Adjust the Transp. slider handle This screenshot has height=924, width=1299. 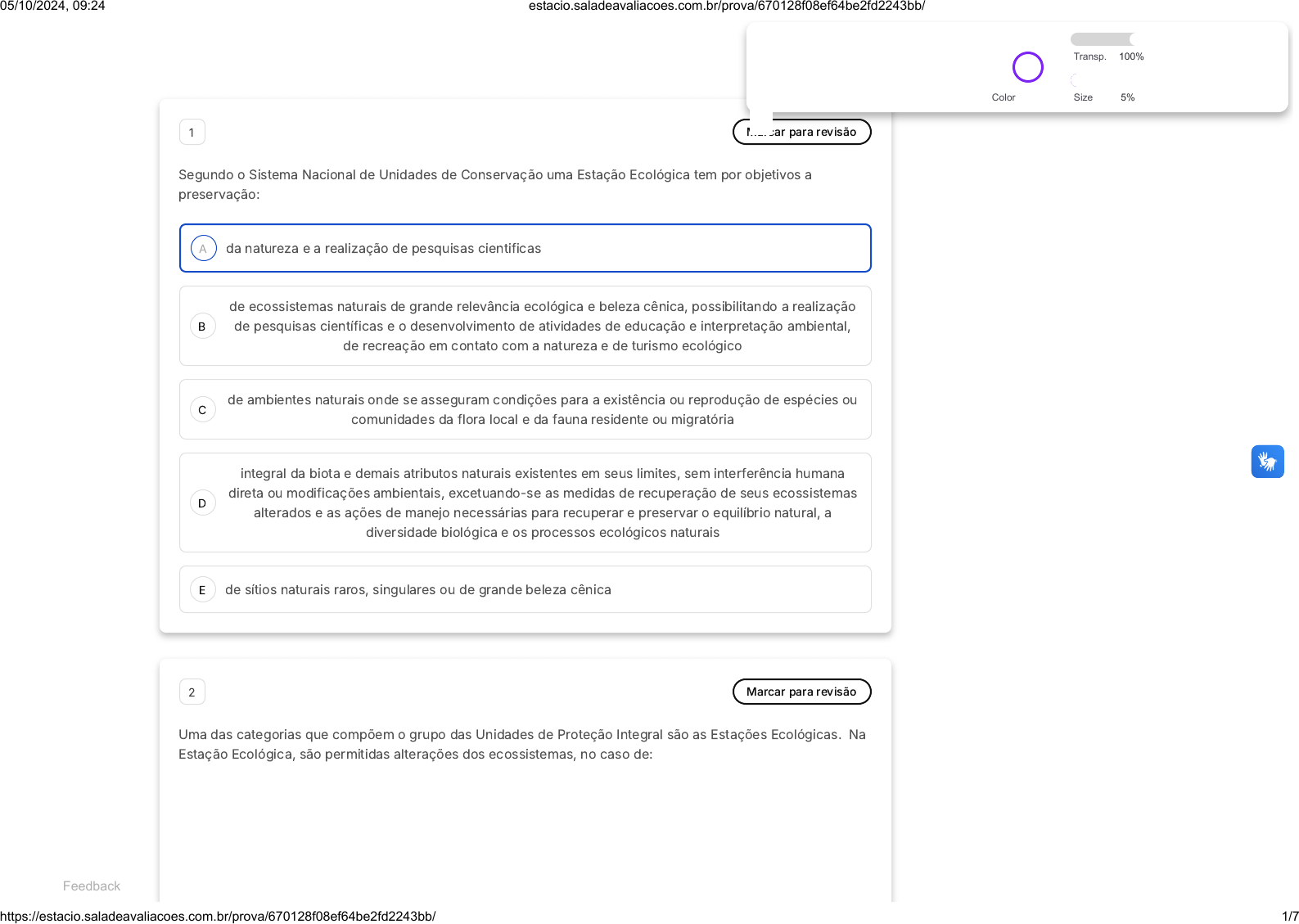click(1133, 39)
